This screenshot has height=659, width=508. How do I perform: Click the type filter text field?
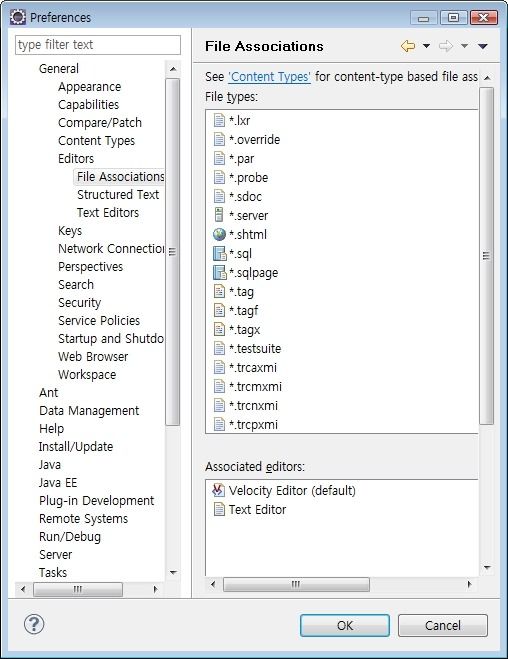tap(98, 45)
